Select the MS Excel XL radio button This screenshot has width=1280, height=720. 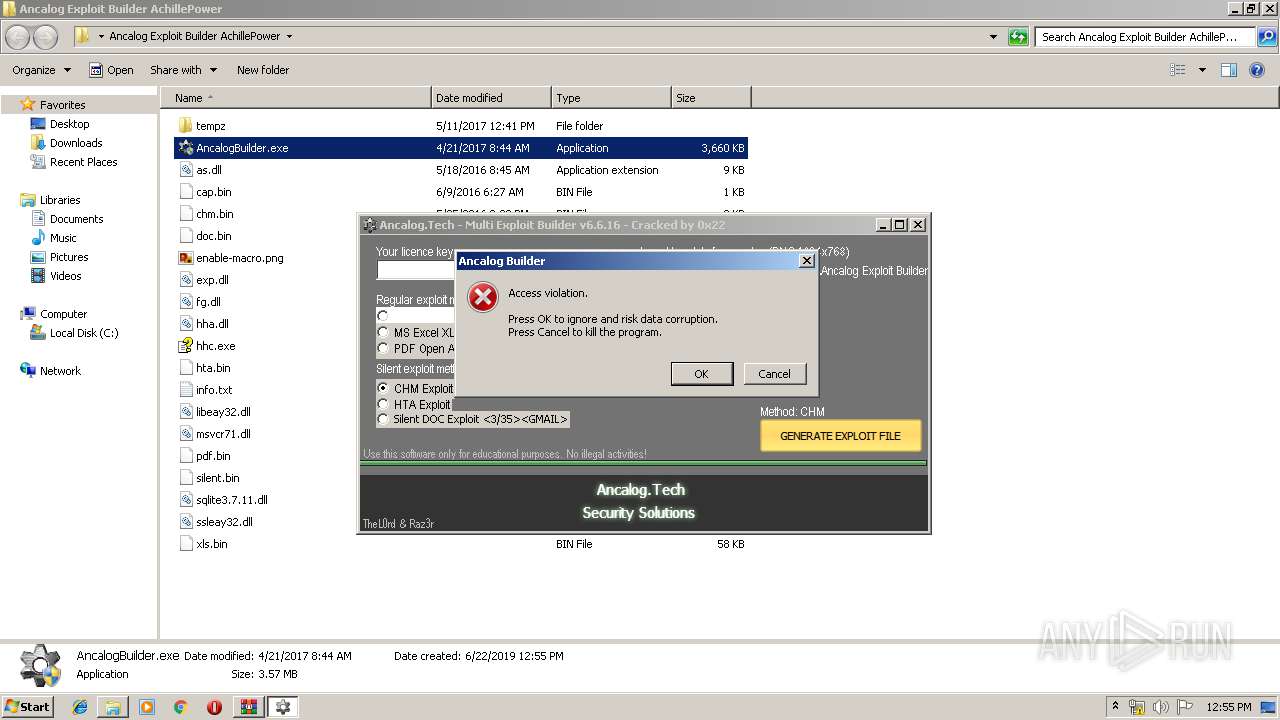pyautogui.click(x=383, y=332)
